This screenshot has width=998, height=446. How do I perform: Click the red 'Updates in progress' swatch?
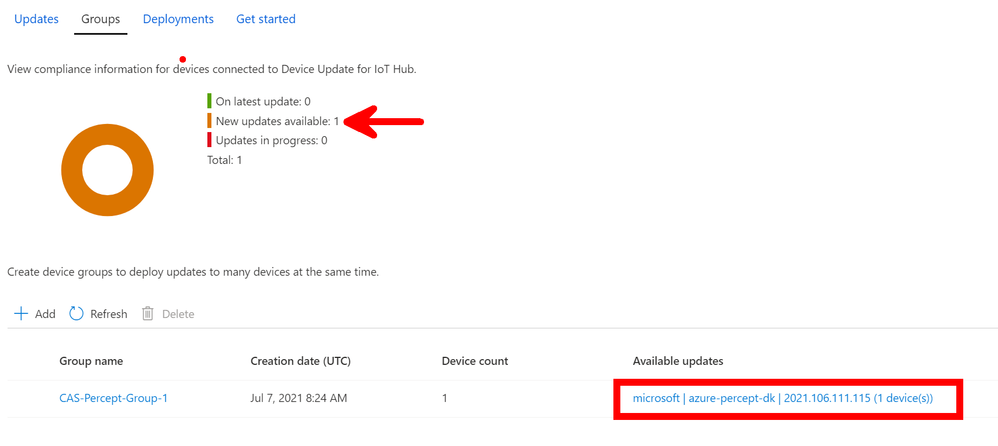pyautogui.click(x=209, y=140)
